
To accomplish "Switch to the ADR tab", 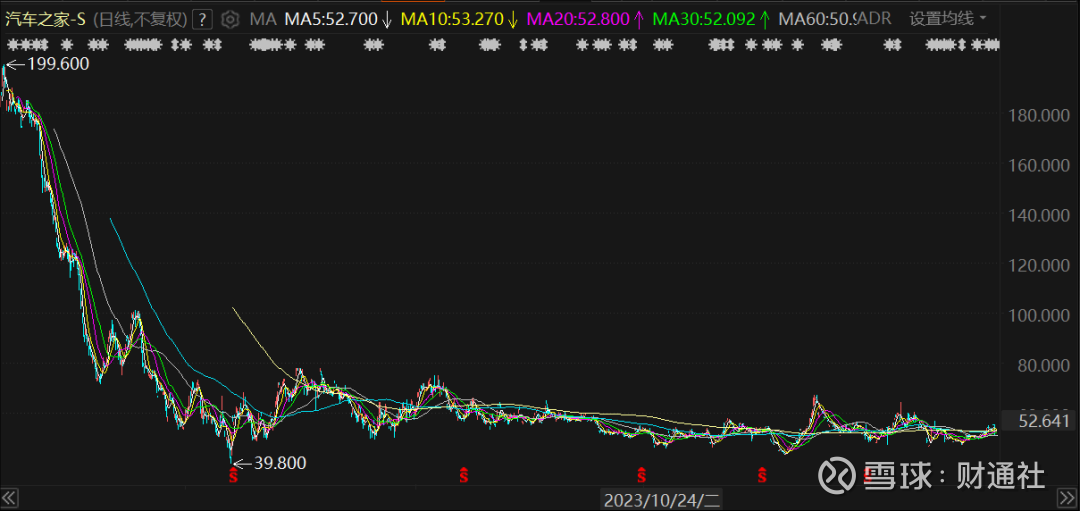I will [x=876, y=19].
